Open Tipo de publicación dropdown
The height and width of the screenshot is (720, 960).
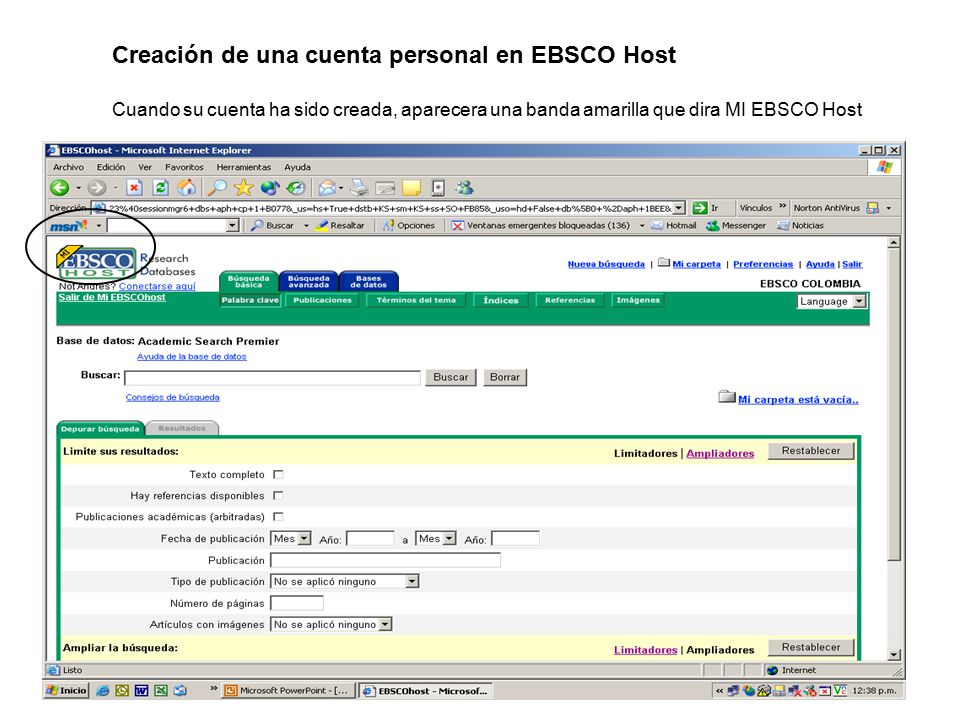point(345,582)
